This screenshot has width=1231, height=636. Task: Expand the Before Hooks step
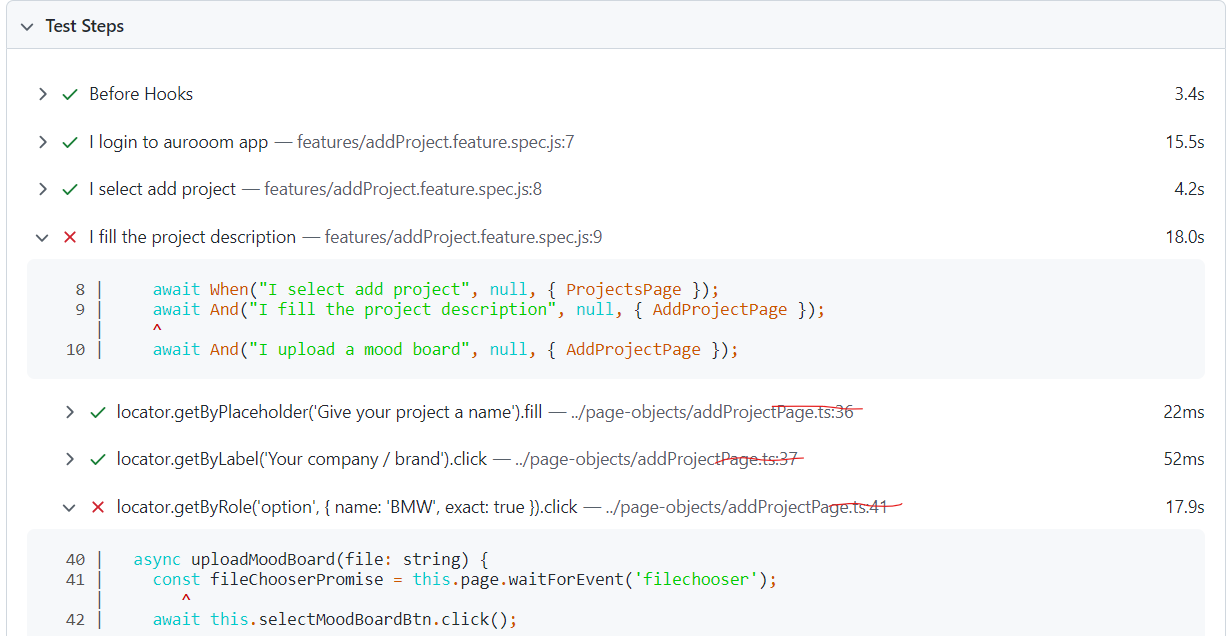point(42,94)
